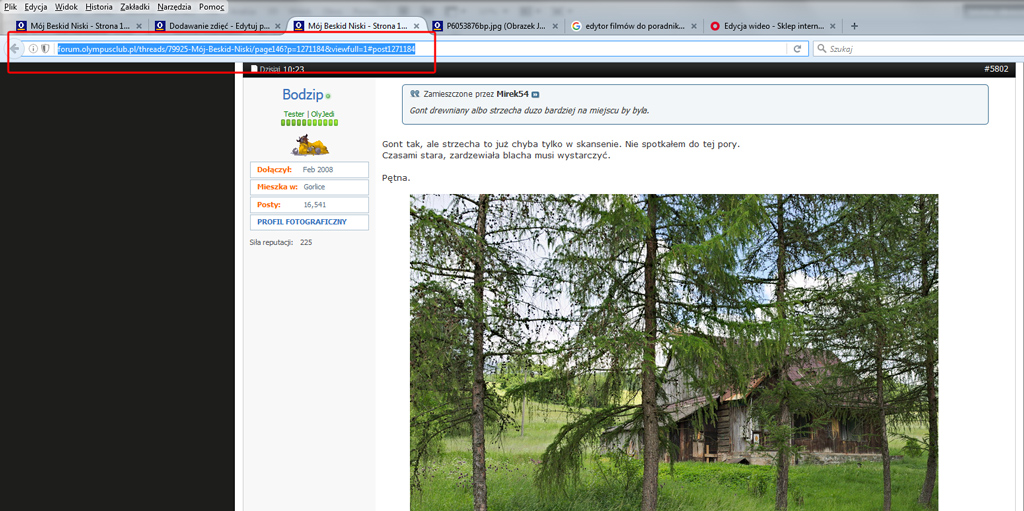Click the wooden hut photo in the post

673,352
